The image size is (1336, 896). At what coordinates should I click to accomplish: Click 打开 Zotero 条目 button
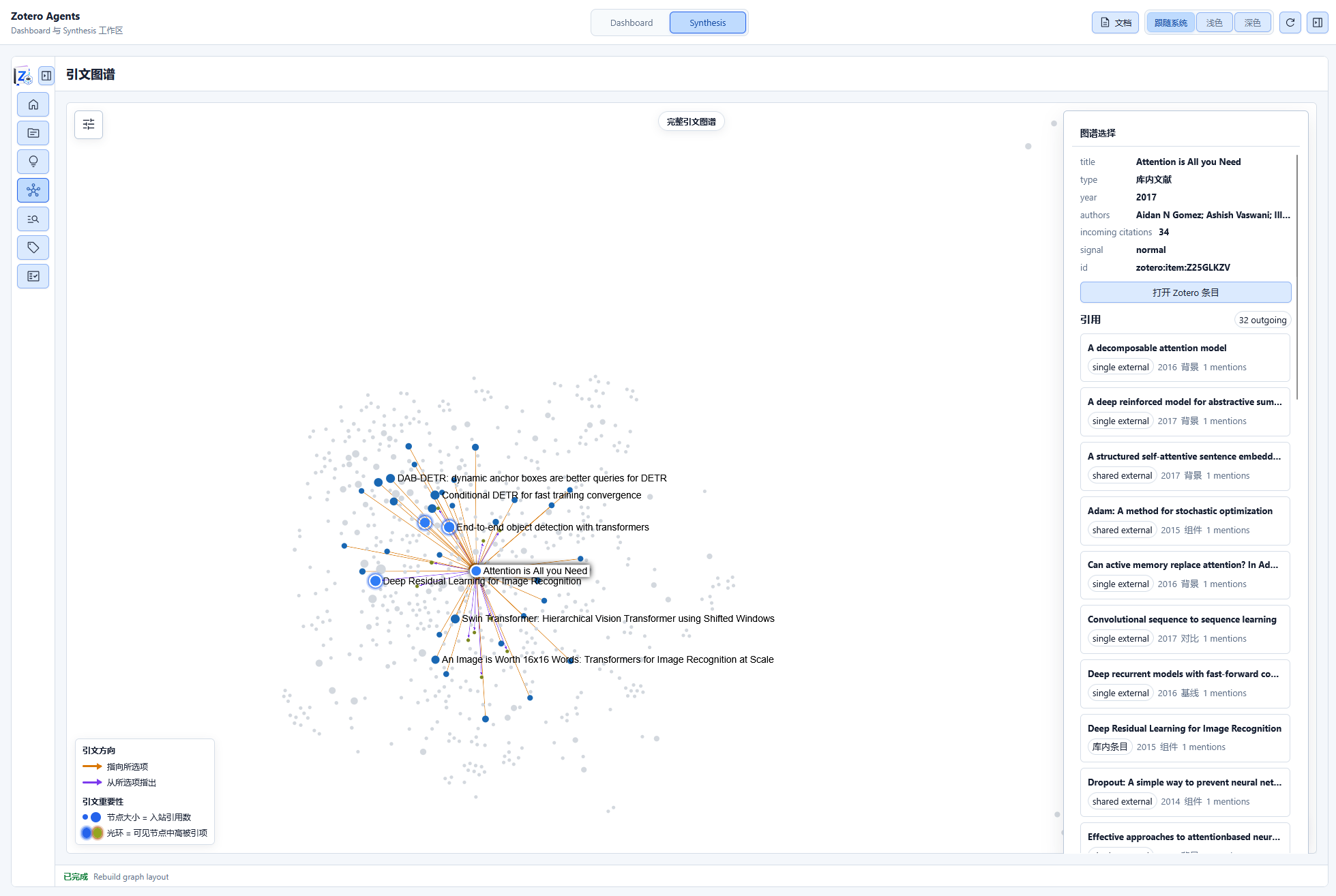[1185, 293]
